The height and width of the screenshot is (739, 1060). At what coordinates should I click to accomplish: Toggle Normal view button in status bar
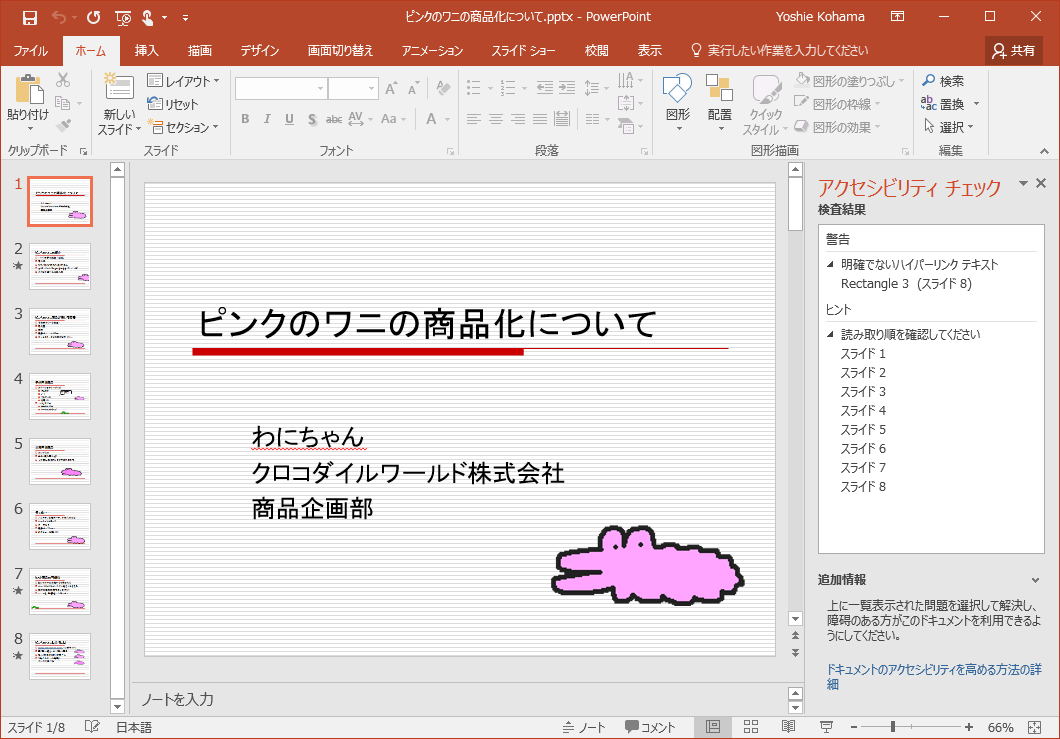713,727
